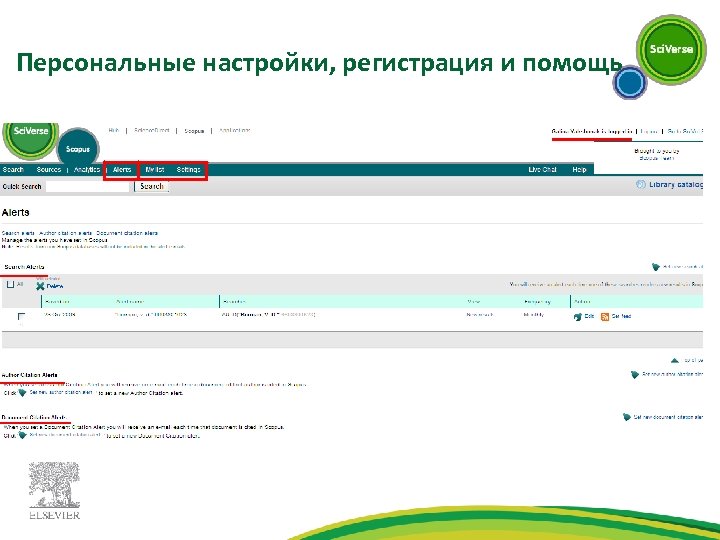This screenshot has height=540, width=720.
Task: Click the Library catalog globe icon
Action: pos(641,185)
